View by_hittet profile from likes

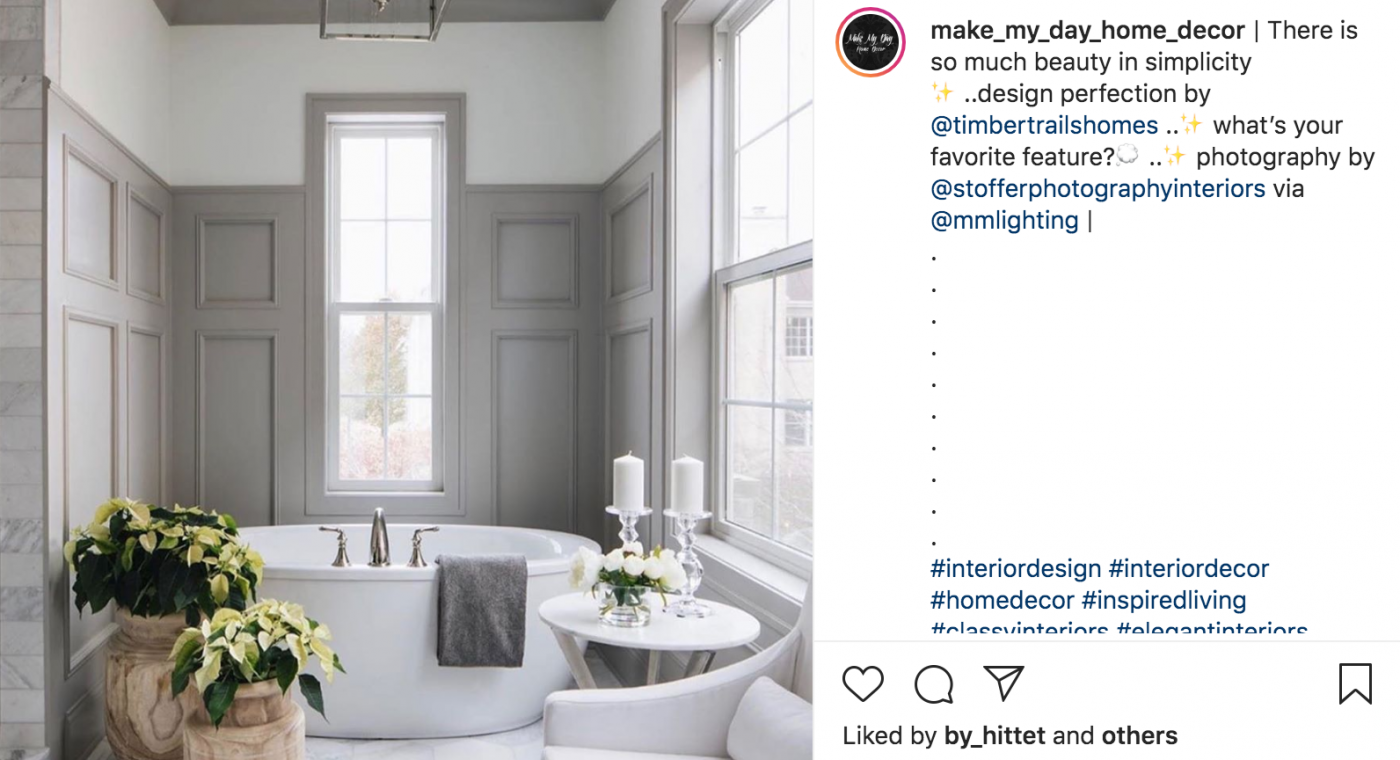994,737
